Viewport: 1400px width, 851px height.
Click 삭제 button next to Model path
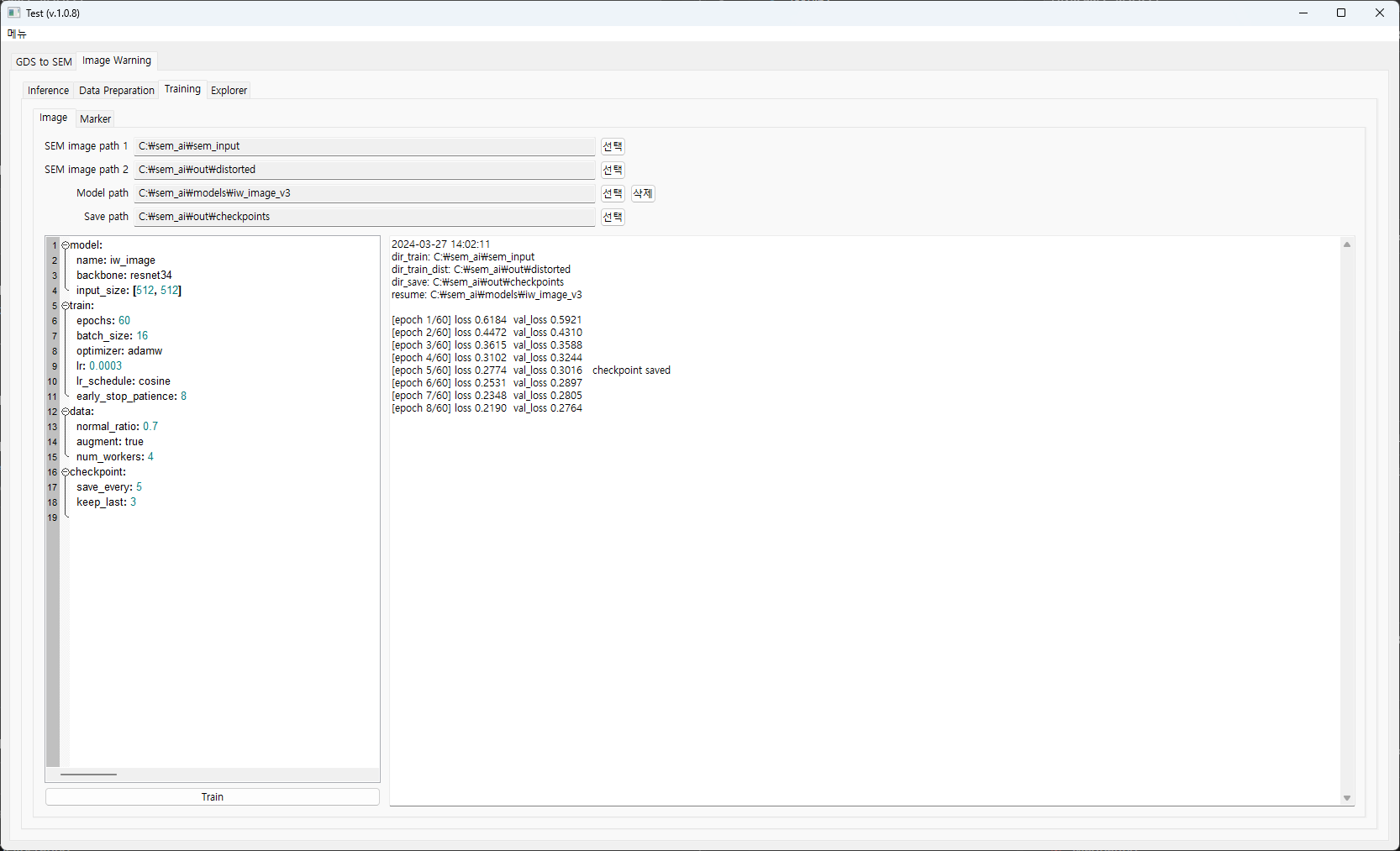pyautogui.click(x=643, y=193)
